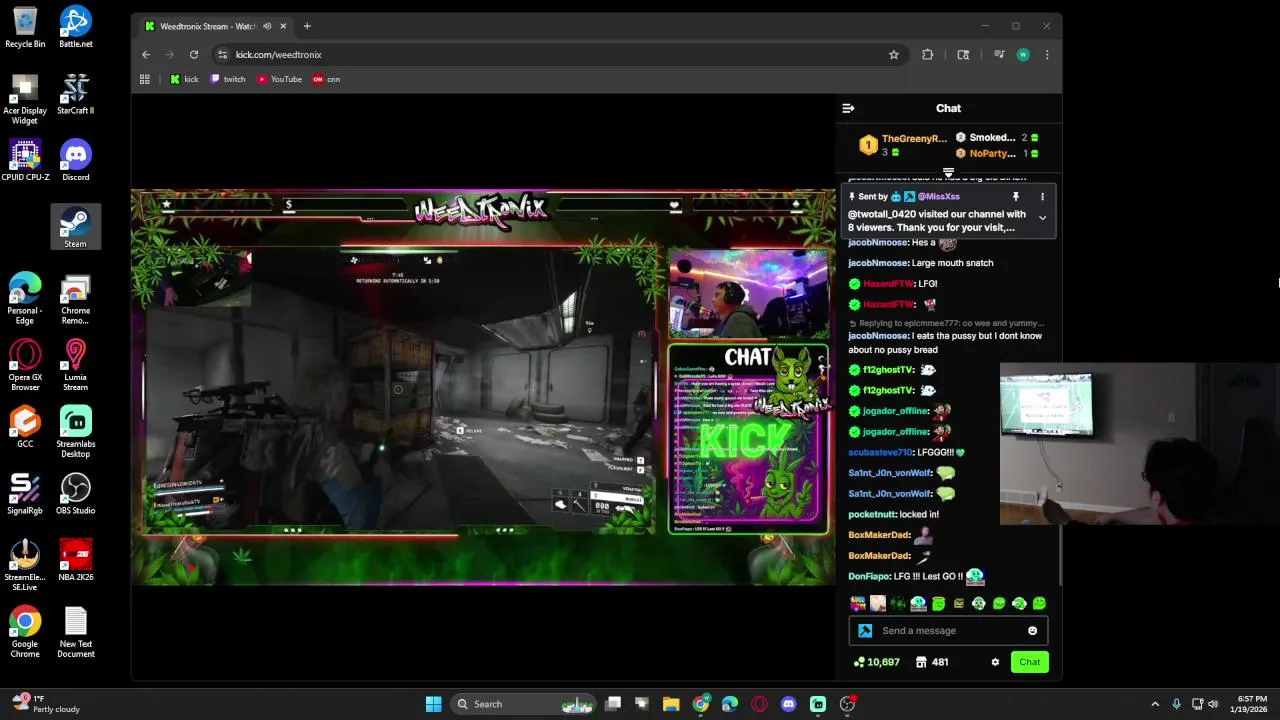Unpin the pinned chat message
This screenshot has height=720, width=1280.
click(x=1015, y=197)
